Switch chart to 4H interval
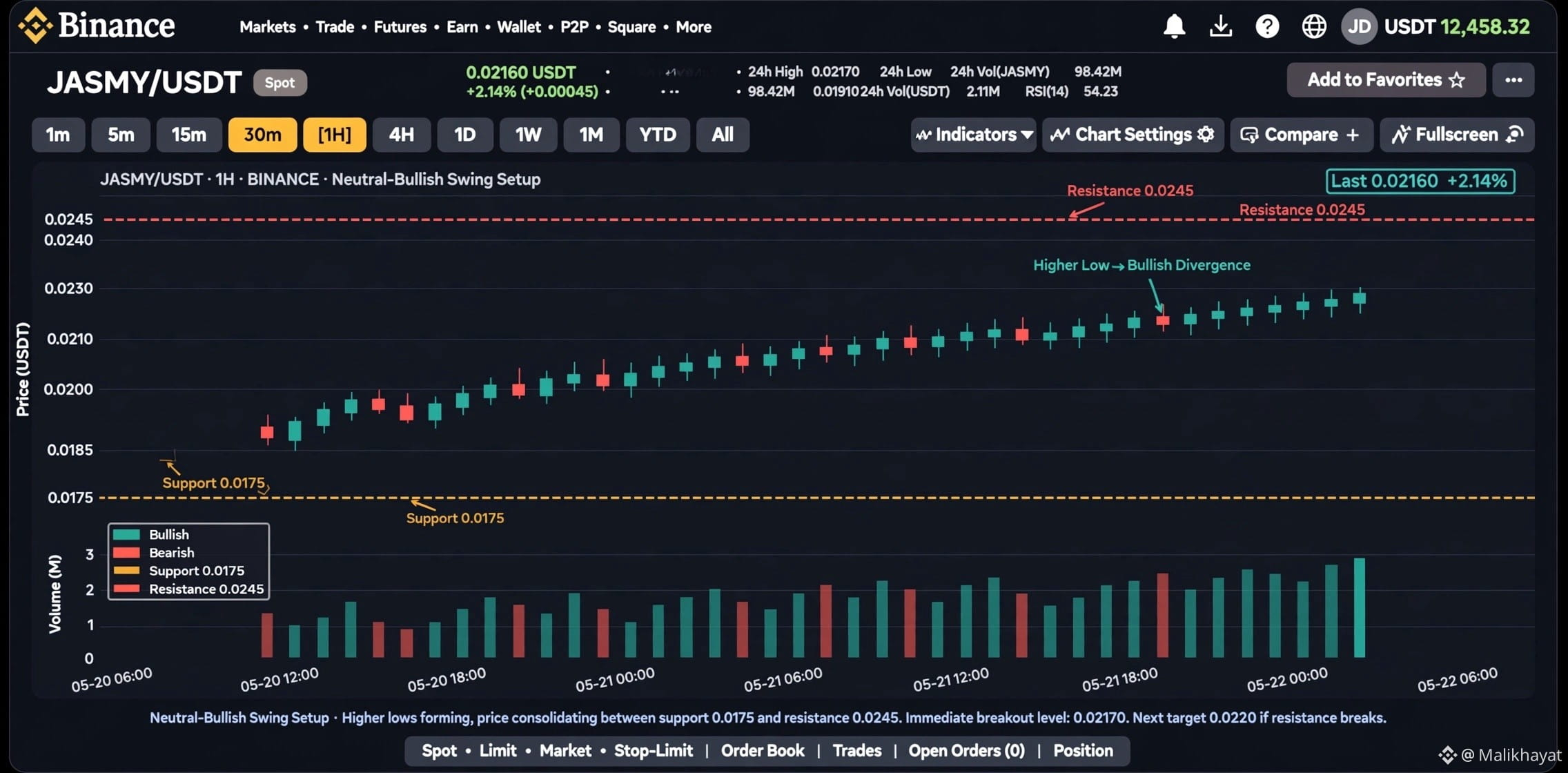The image size is (1568, 773). coord(402,135)
